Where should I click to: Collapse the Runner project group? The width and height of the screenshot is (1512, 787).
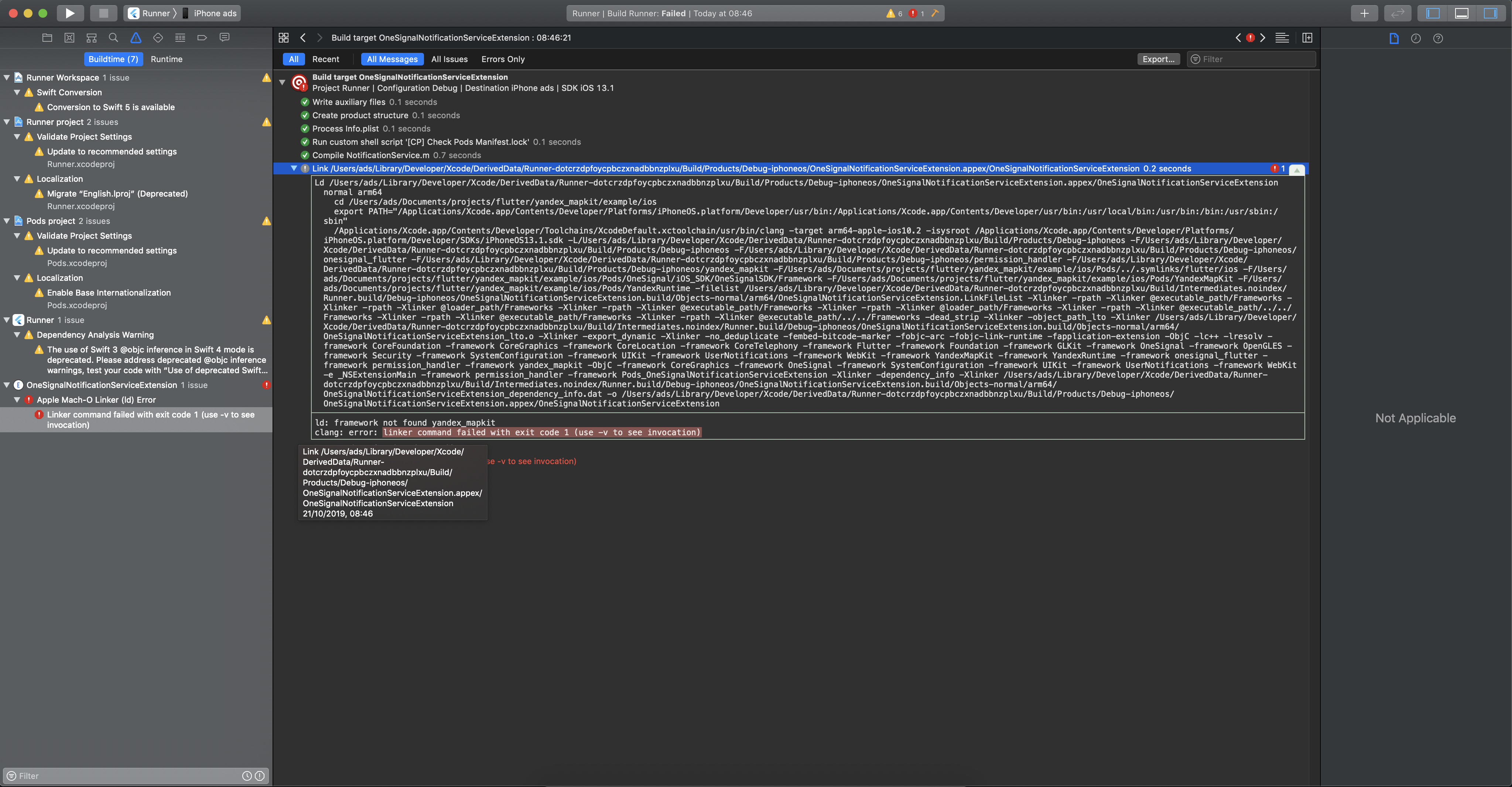6,122
